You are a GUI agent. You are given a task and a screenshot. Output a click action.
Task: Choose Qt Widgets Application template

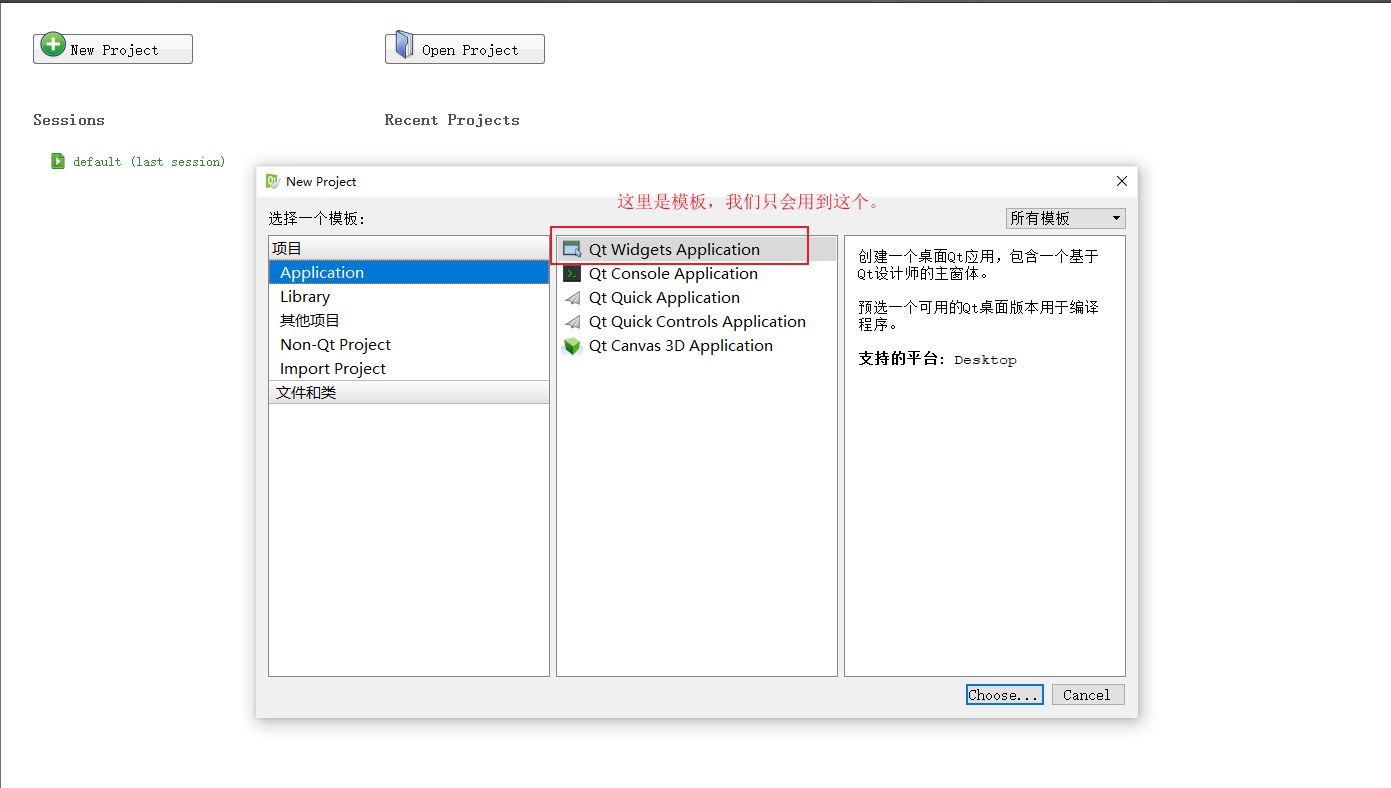[696, 250]
